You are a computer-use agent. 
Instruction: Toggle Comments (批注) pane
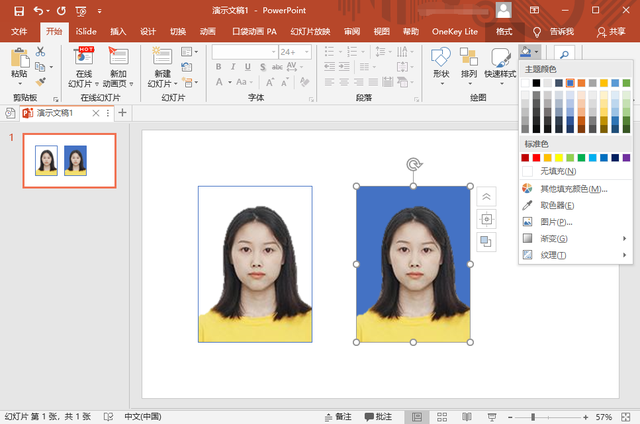[x=378, y=417]
